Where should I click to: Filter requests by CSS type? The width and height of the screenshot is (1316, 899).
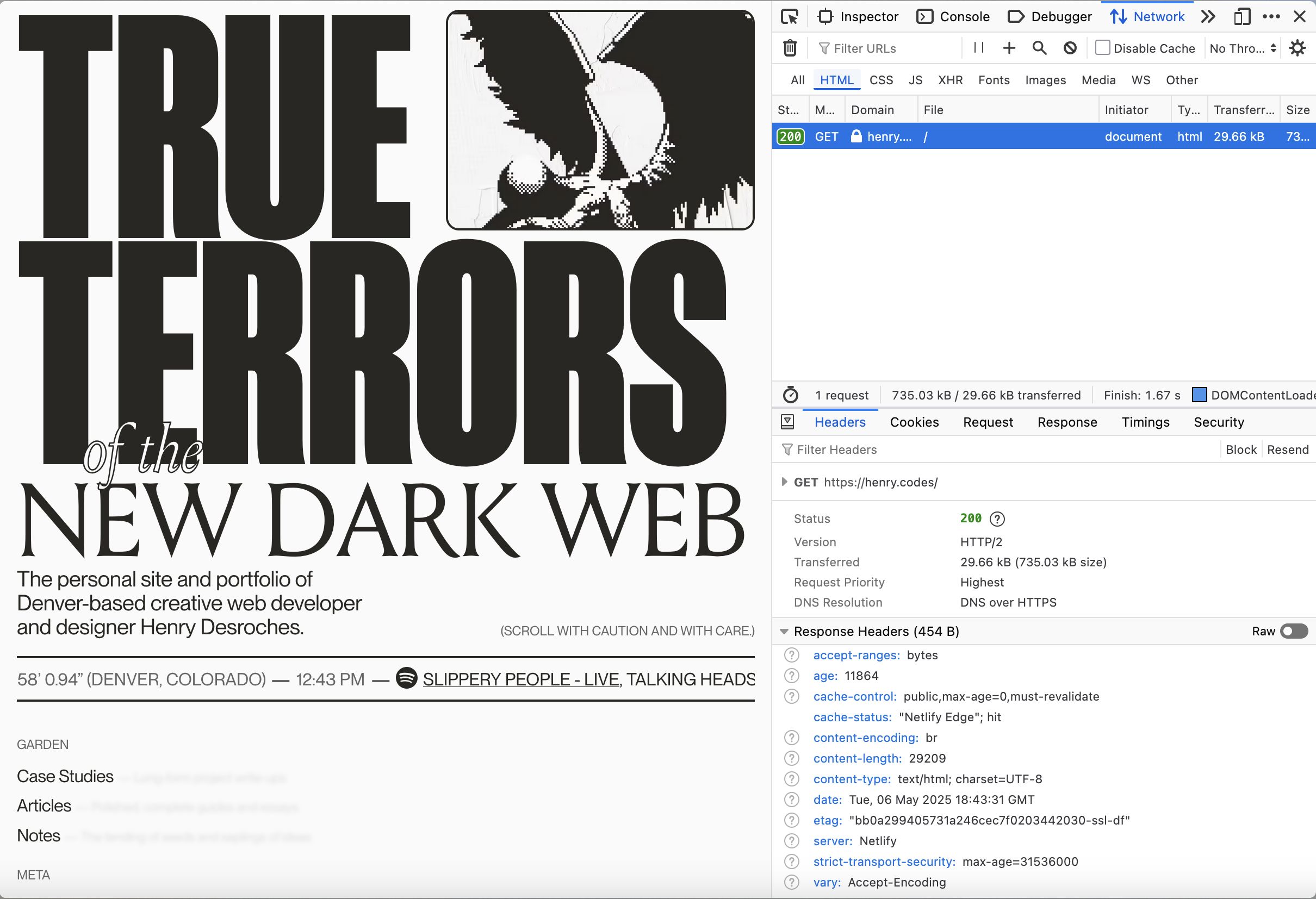880,80
